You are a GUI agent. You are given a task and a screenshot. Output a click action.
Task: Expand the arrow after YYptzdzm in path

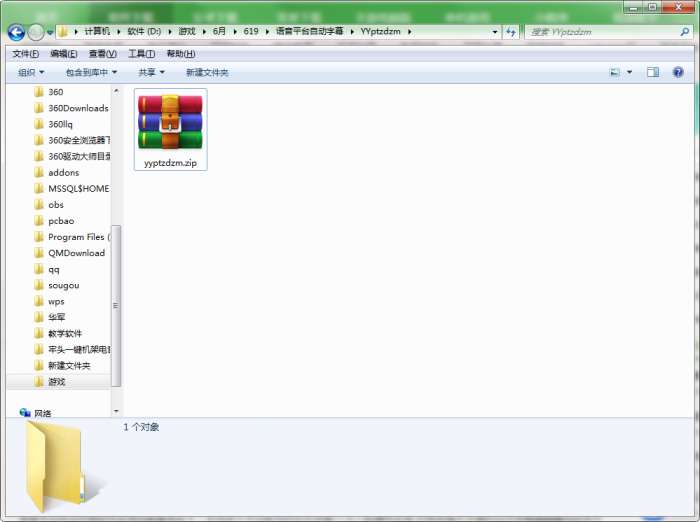(409, 32)
